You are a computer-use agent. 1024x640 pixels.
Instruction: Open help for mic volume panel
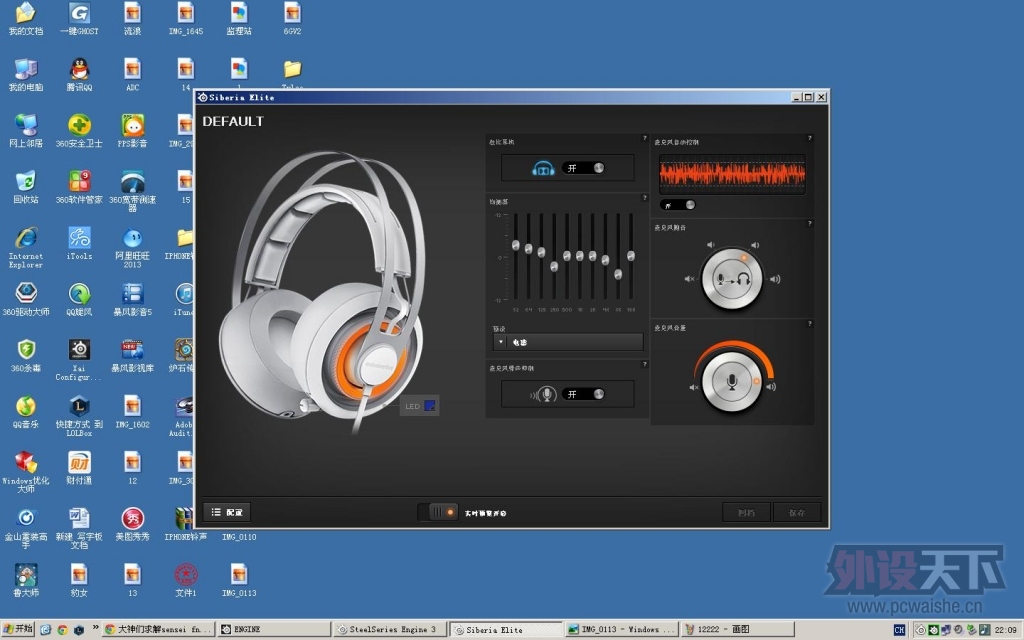tap(809, 323)
